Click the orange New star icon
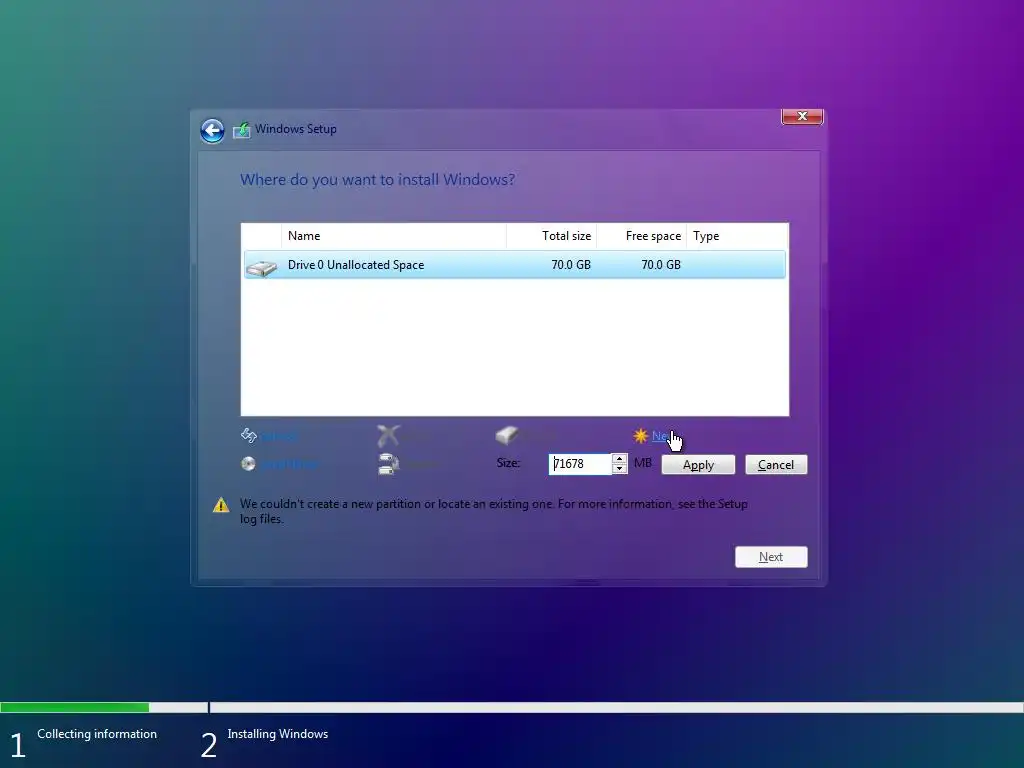Image resolution: width=1024 pixels, height=768 pixels. (641, 436)
